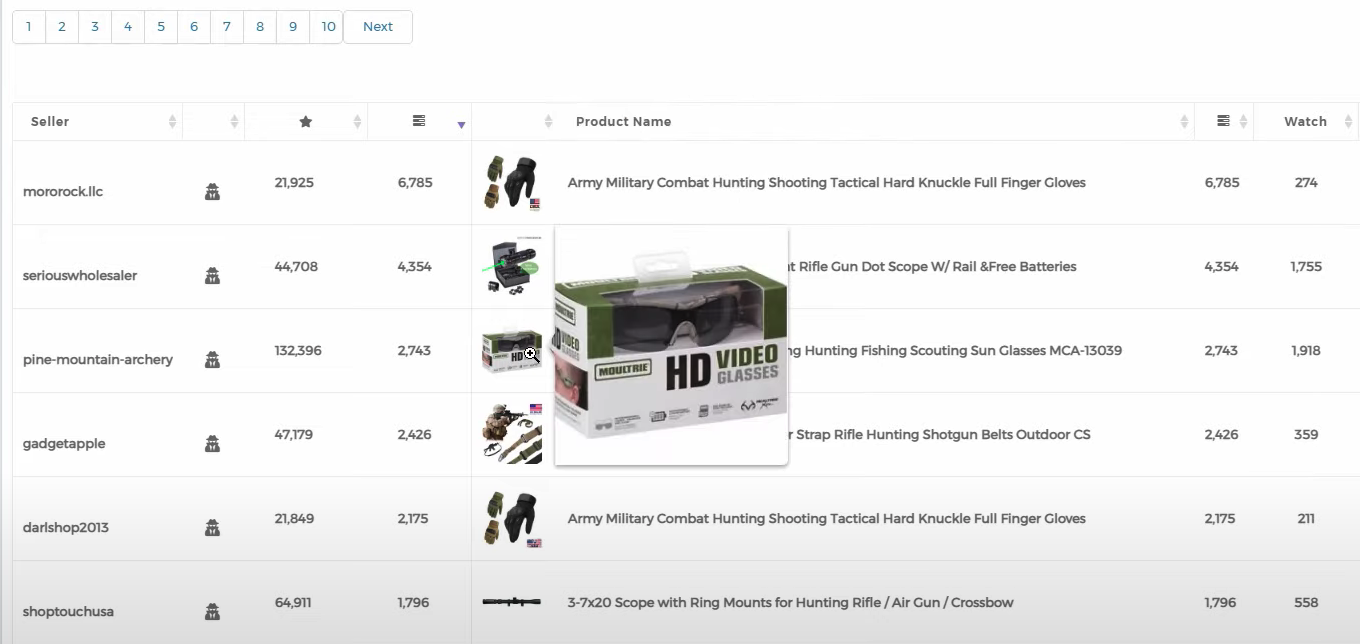Open the store icon for mororock.llc

click(x=212, y=192)
